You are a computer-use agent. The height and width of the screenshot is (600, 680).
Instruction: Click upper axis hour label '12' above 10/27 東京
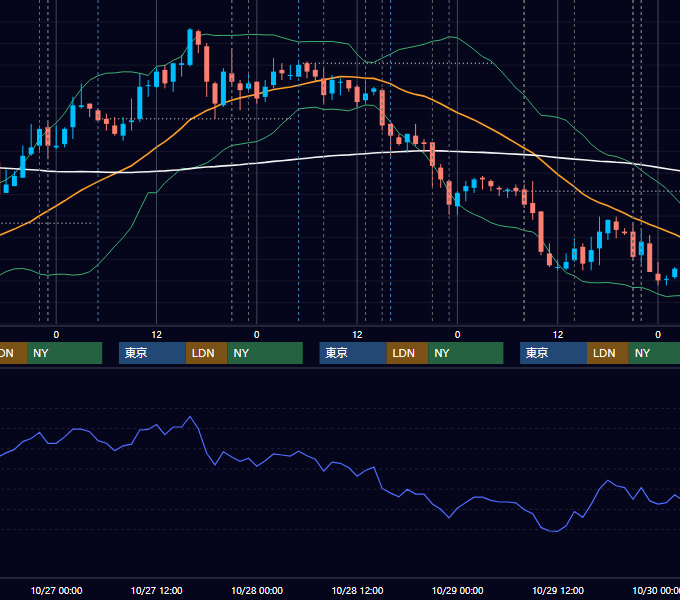[x=157, y=335]
